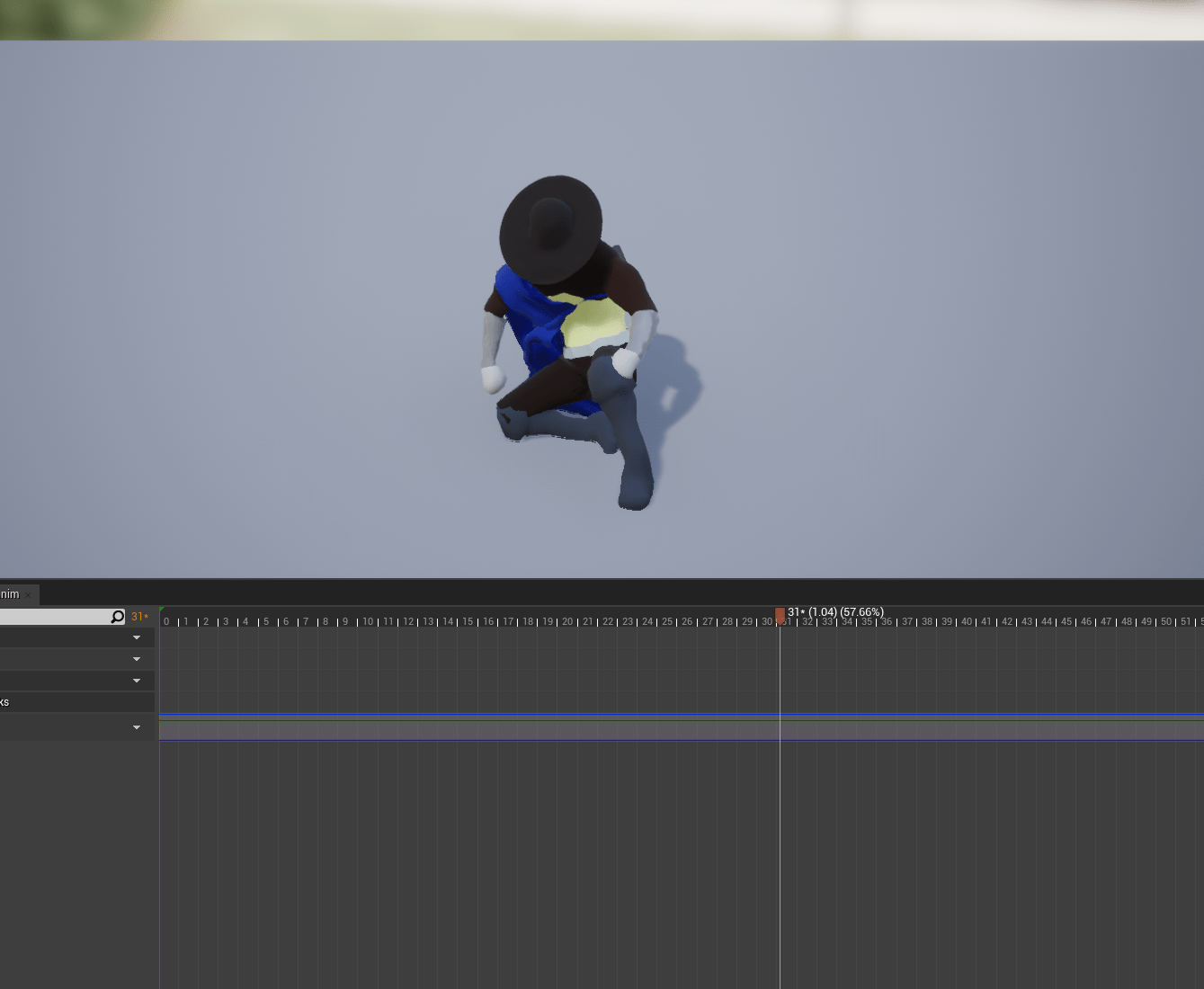
Task: Jump to frame 40 on the timeline ruler
Action: pos(967,621)
